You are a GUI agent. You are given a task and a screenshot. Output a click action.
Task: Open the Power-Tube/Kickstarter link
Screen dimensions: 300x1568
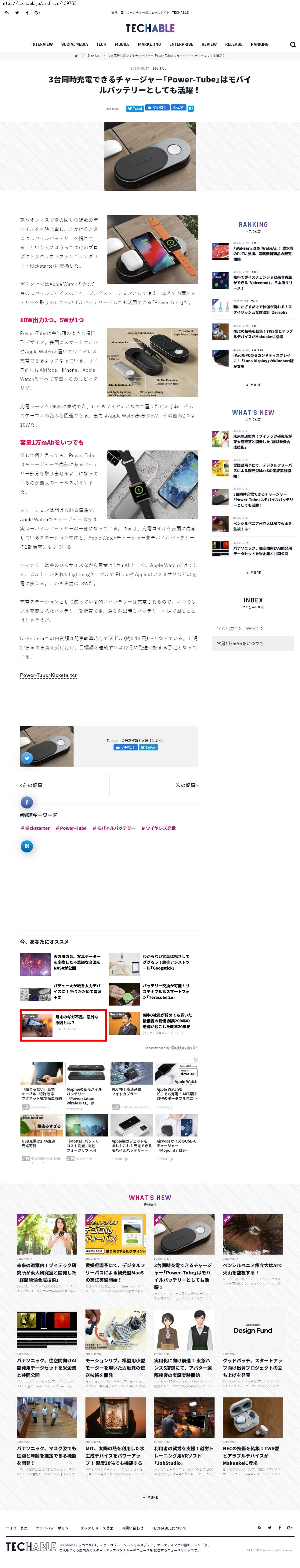click(48, 675)
